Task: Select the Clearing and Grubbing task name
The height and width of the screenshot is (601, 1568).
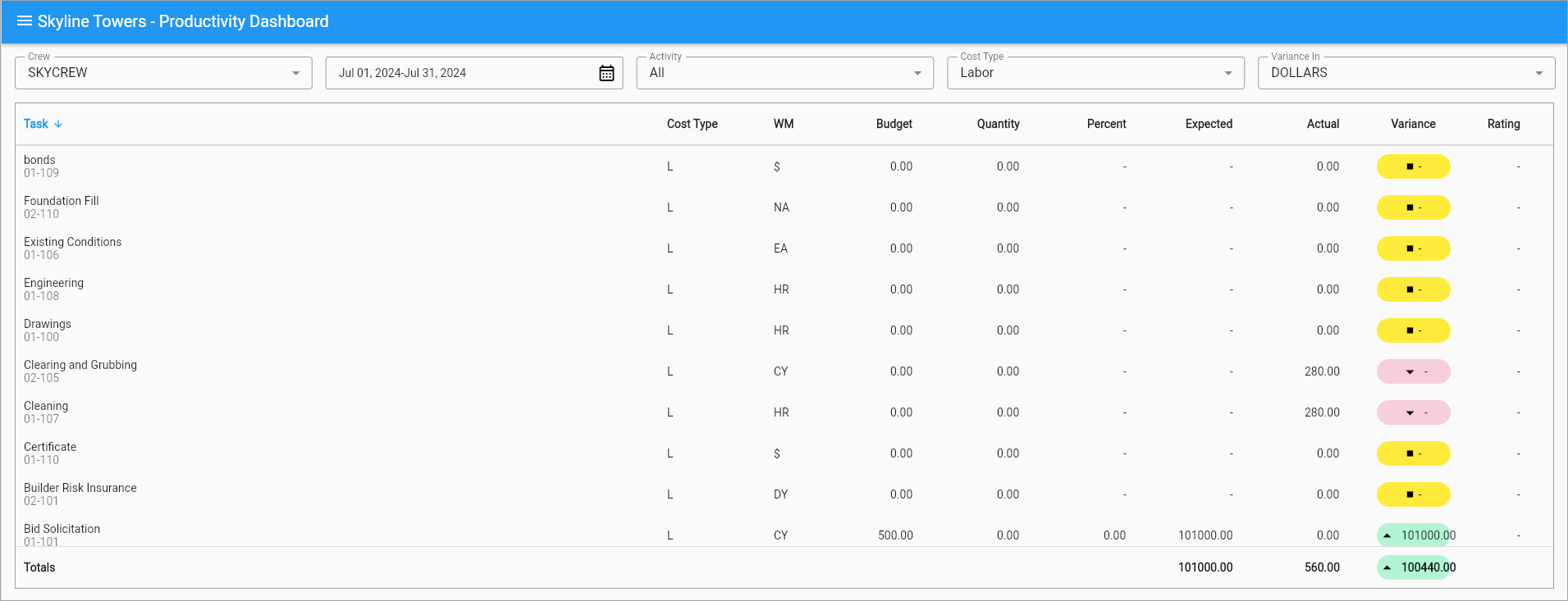Action: click(x=80, y=365)
